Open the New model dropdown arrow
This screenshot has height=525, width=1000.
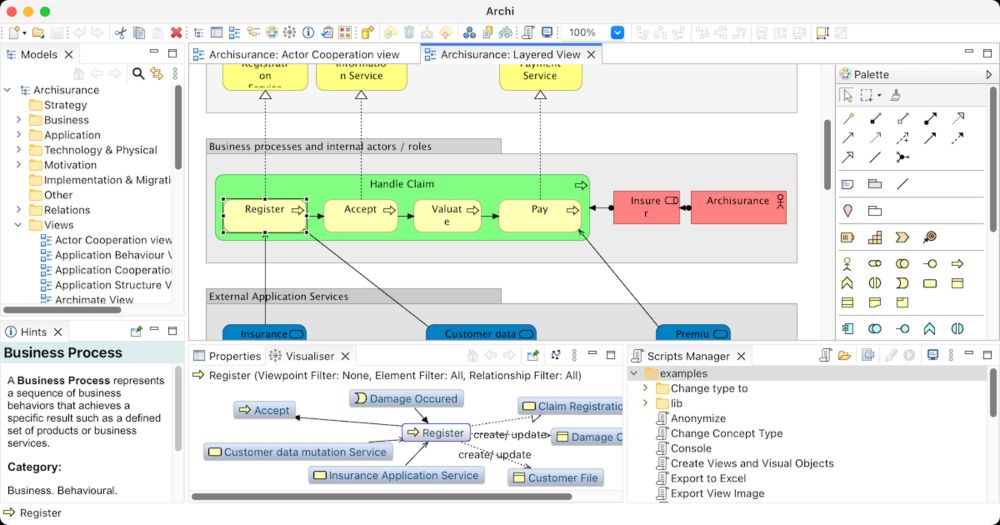[24, 33]
